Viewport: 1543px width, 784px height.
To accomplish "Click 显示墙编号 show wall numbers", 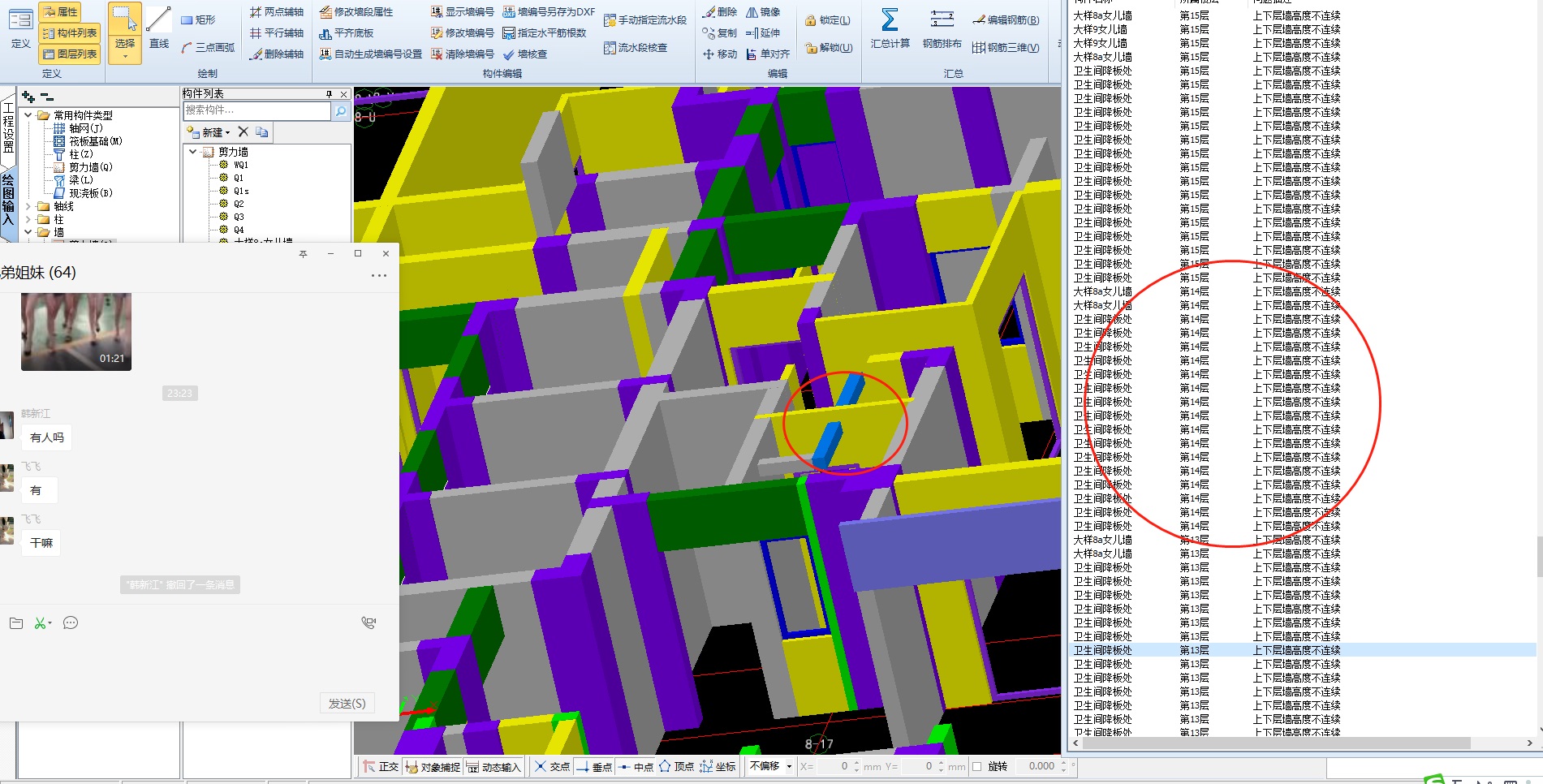I will 462,11.
